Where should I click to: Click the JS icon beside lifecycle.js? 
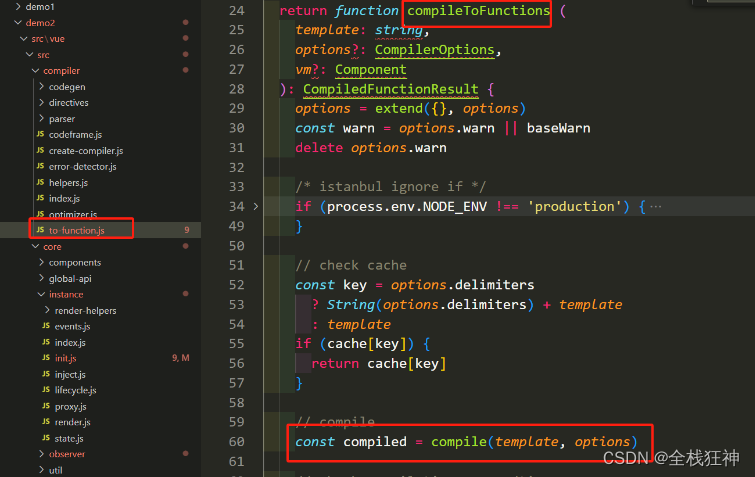[46, 389]
